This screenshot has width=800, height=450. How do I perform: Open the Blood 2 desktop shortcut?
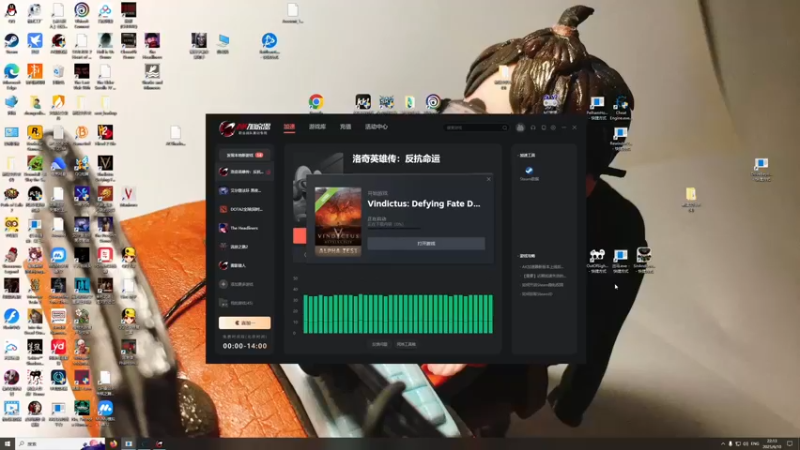click(x=105, y=135)
